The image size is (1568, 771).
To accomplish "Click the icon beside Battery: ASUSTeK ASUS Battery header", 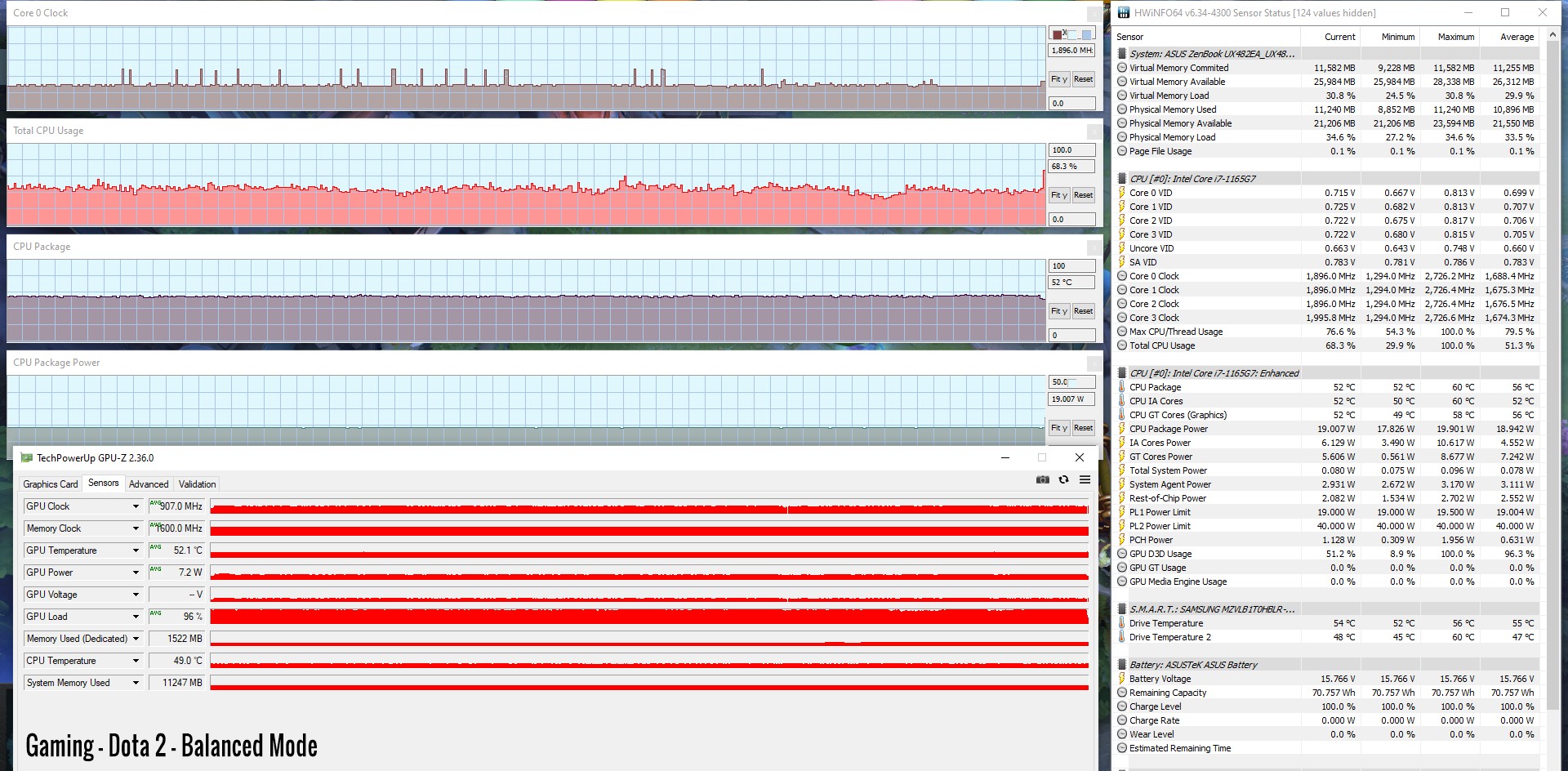I will 1122,665.
